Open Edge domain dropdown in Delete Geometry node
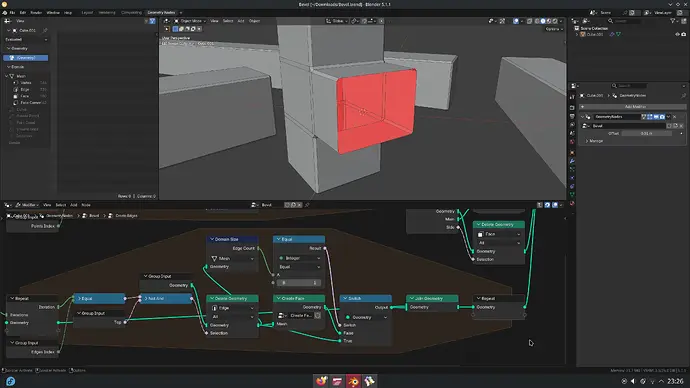This screenshot has height=388, width=690. coord(232,308)
